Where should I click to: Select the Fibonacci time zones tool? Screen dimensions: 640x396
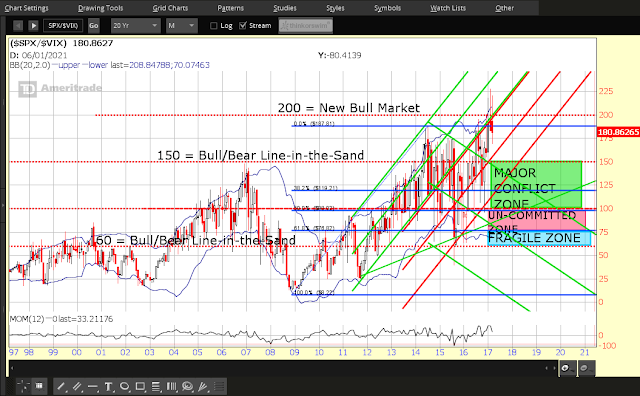[x=172, y=386]
